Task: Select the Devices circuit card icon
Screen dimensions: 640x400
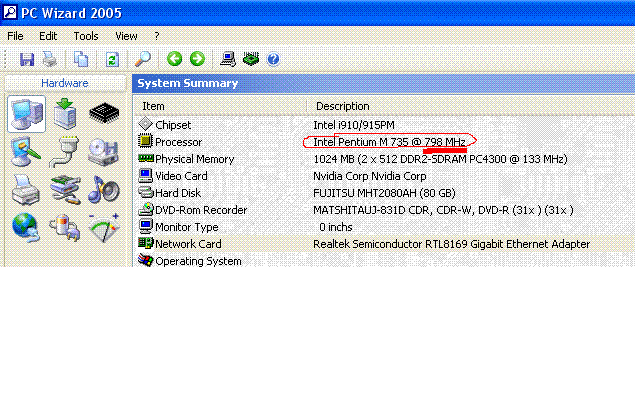Action: pos(65,190)
